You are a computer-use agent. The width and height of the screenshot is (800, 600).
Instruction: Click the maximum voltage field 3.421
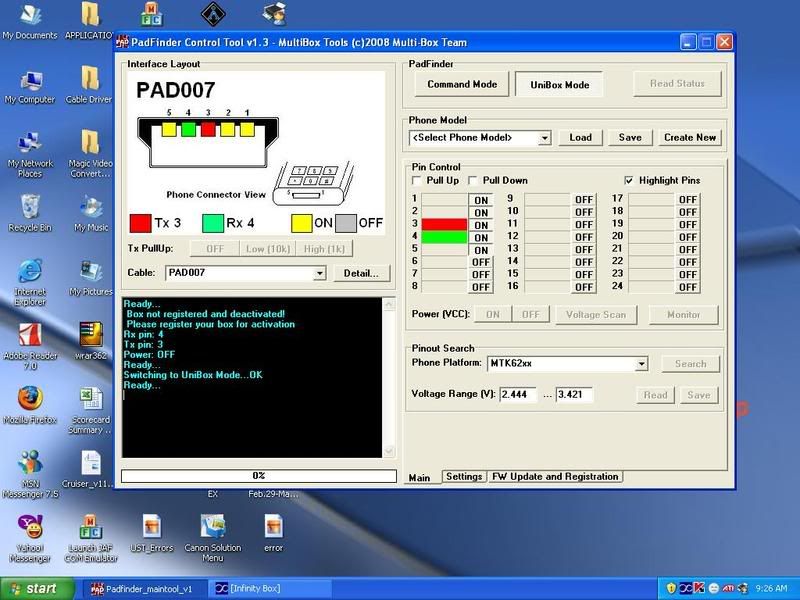(x=574, y=394)
